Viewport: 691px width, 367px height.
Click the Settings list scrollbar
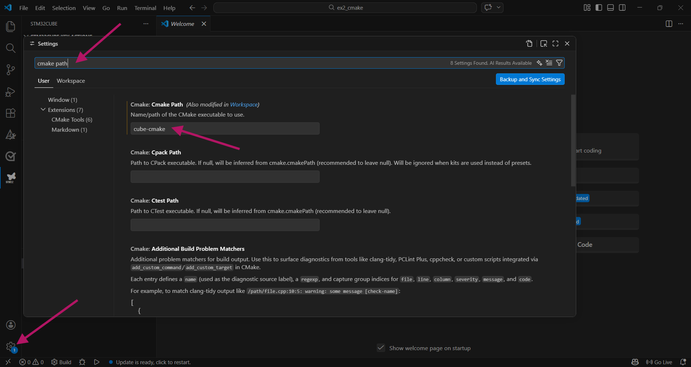tap(573, 141)
